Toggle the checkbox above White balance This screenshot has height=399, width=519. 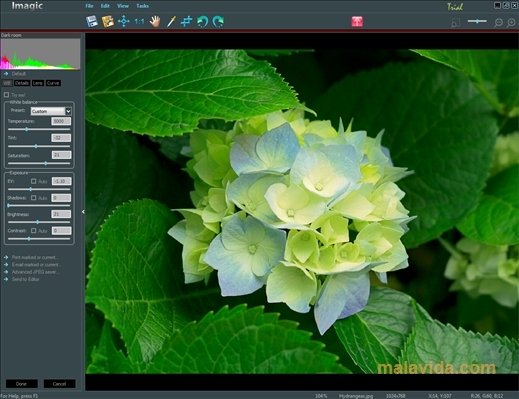click(6, 95)
